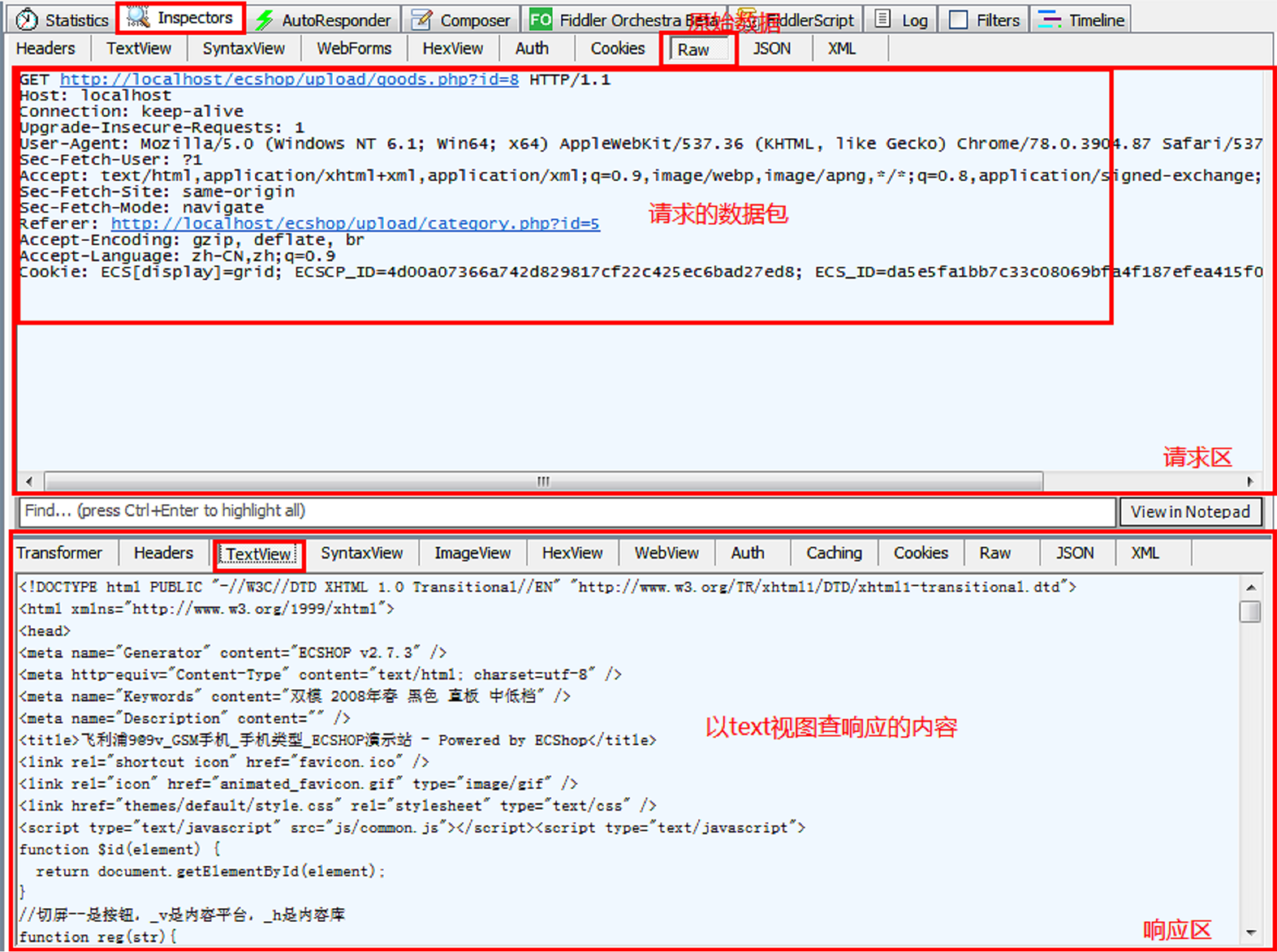Open the request Auth tab
The height and width of the screenshot is (952, 1277).
531,48
